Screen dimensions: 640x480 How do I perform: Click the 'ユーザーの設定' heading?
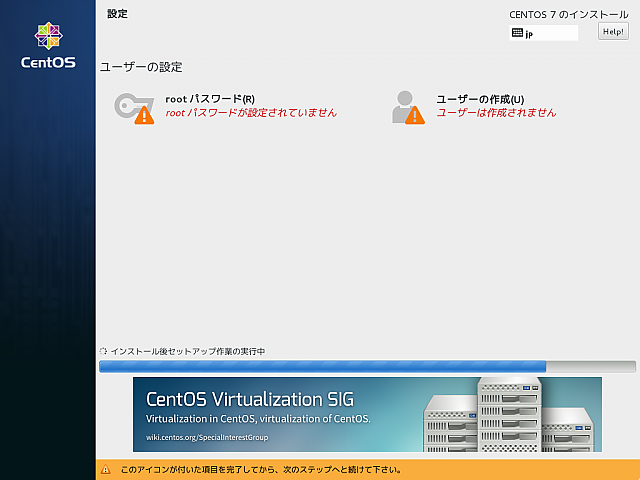[141, 67]
